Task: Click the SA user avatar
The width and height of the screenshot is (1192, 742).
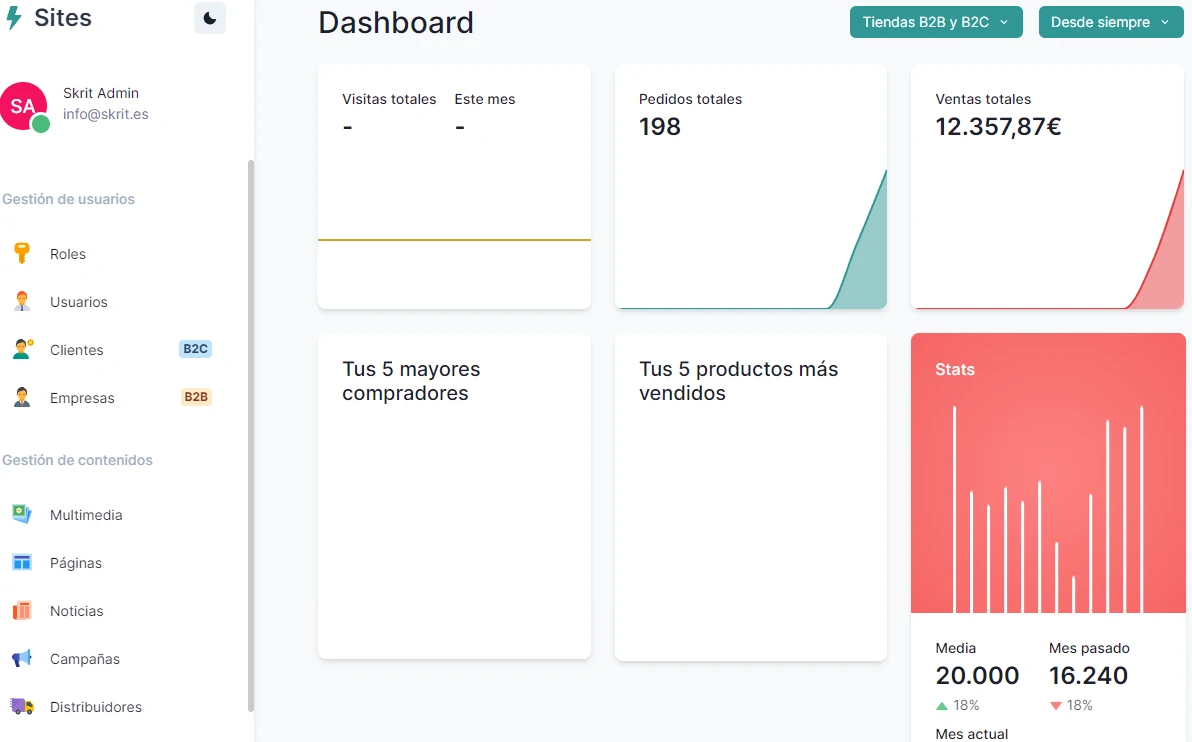Action: (x=23, y=106)
